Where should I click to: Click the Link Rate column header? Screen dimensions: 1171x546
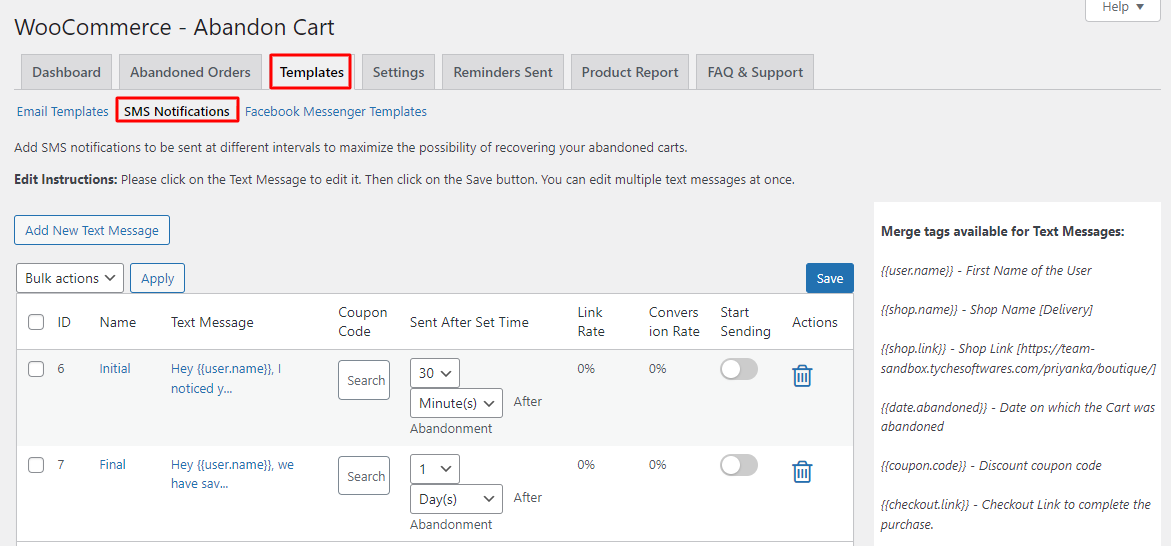591,322
